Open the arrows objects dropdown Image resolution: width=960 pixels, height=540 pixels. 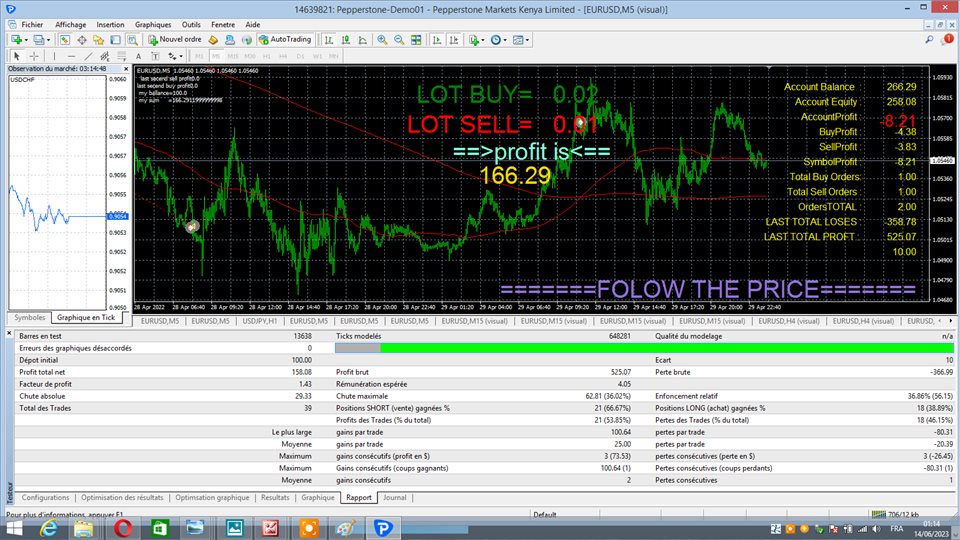click(175, 56)
